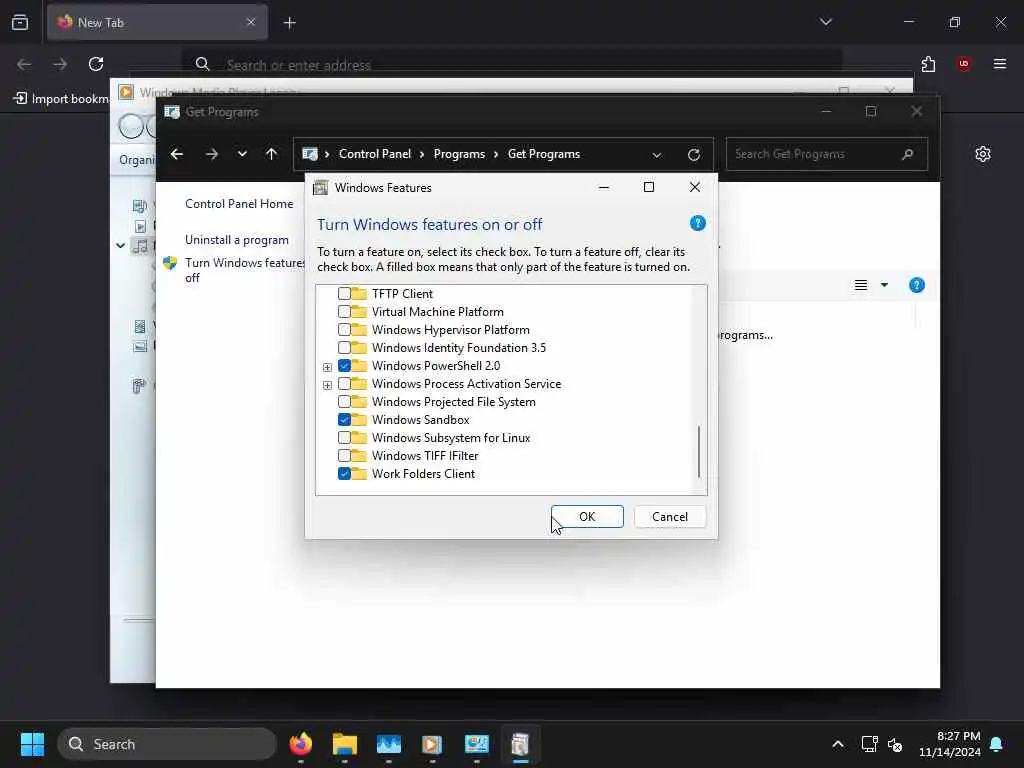Click the search magnifier in Get Programs
The width and height of the screenshot is (1024, 768).
(x=907, y=154)
